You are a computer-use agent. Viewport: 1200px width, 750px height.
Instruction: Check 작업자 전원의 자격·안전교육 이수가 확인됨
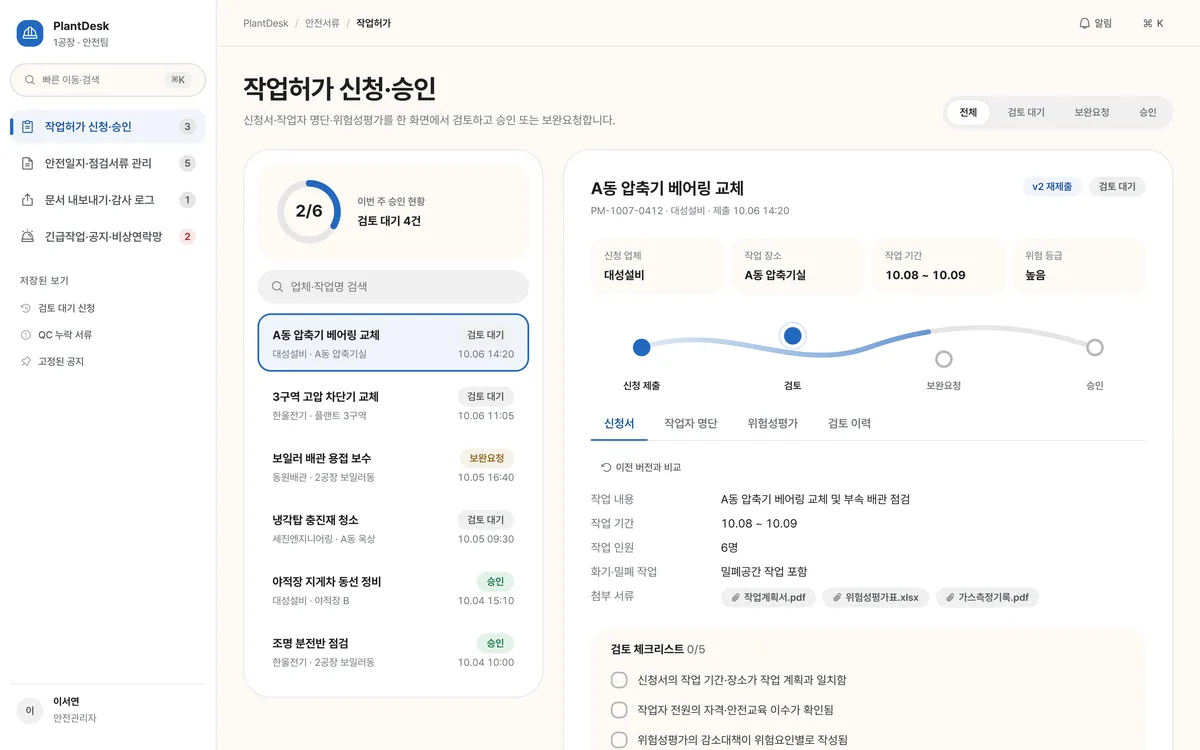coord(619,710)
